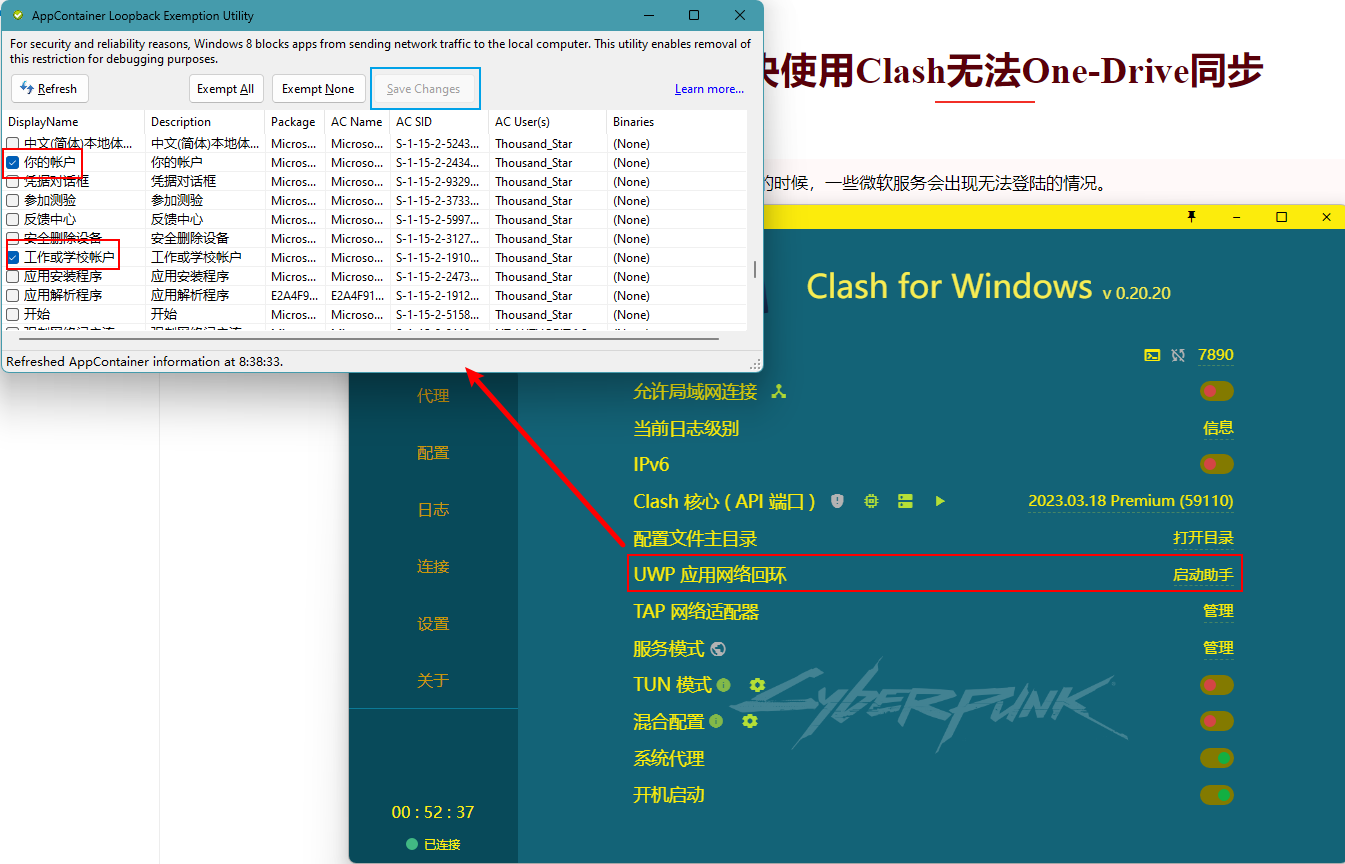The height and width of the screenshot is (864, 1345).
Task: Click 管理 for 服务模式
Action: pos(1218,648)
